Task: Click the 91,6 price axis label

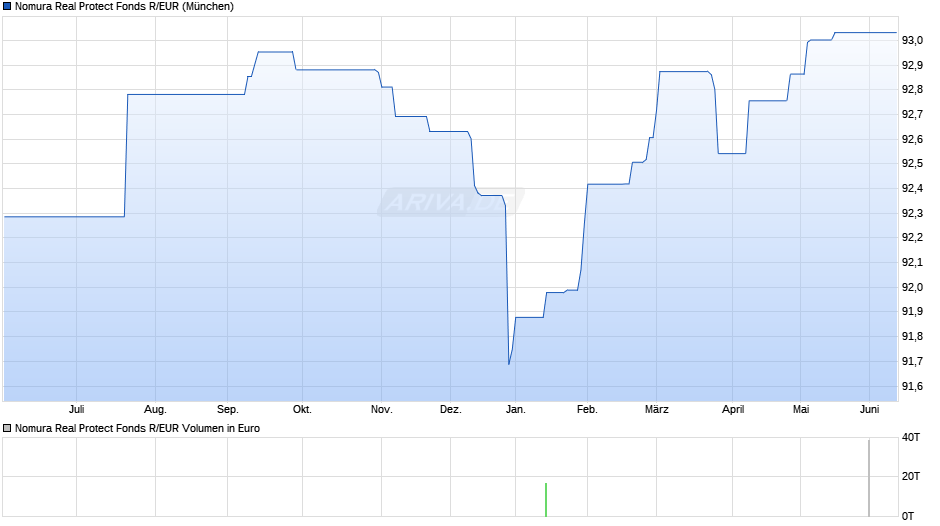Action: (912, 386)
